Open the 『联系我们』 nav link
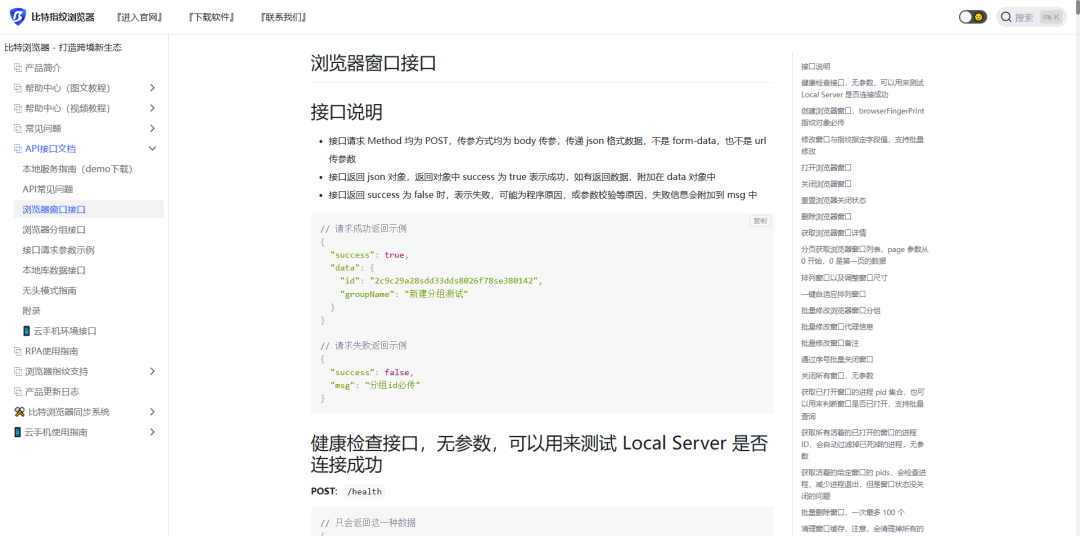The height and width of the screenshot is (536, 1080). click(283, 17)
